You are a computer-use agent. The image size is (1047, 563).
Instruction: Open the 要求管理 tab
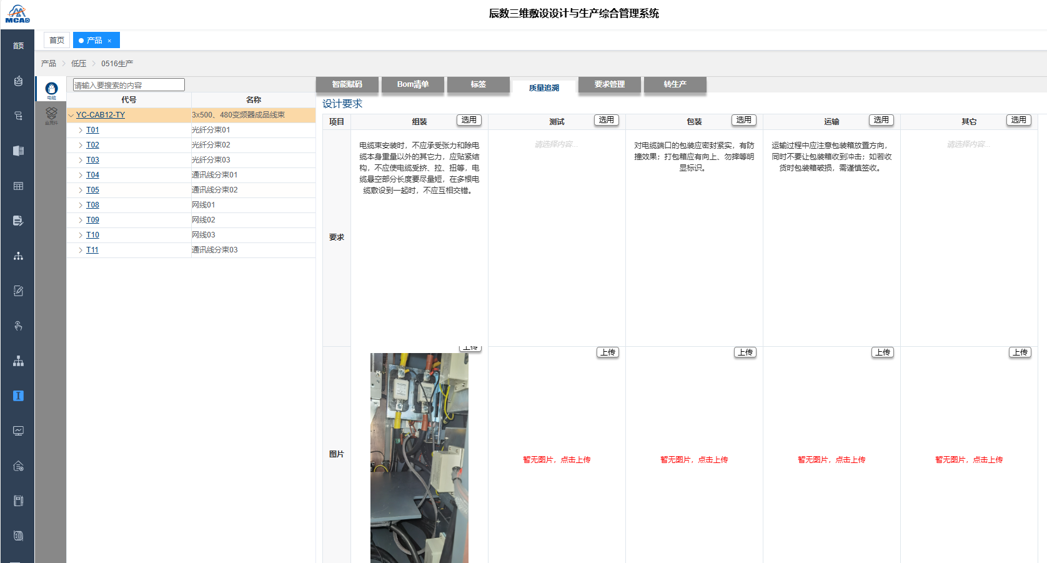coord(609,85)
